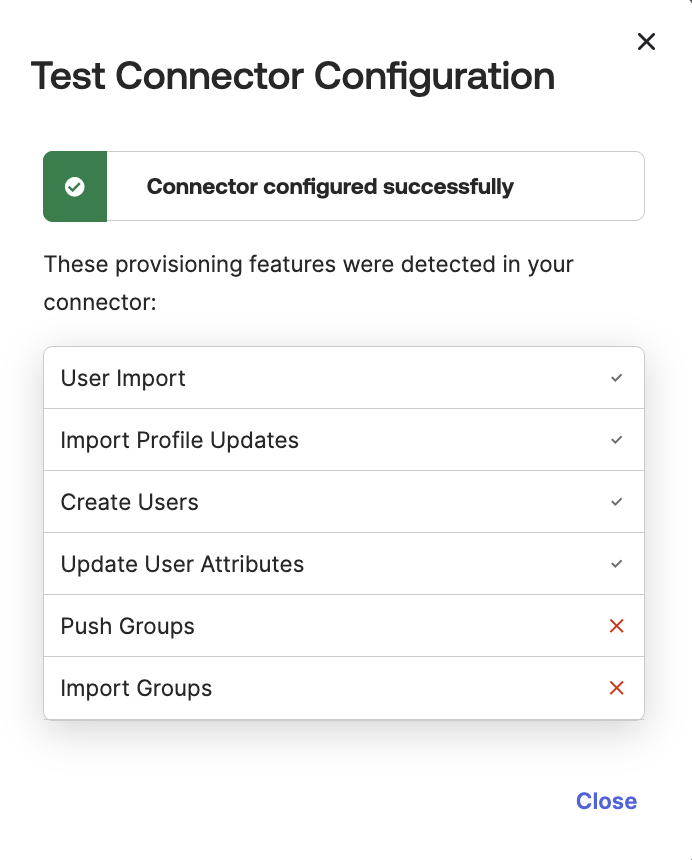Click the circular check badge in success banner

[74, 185]
